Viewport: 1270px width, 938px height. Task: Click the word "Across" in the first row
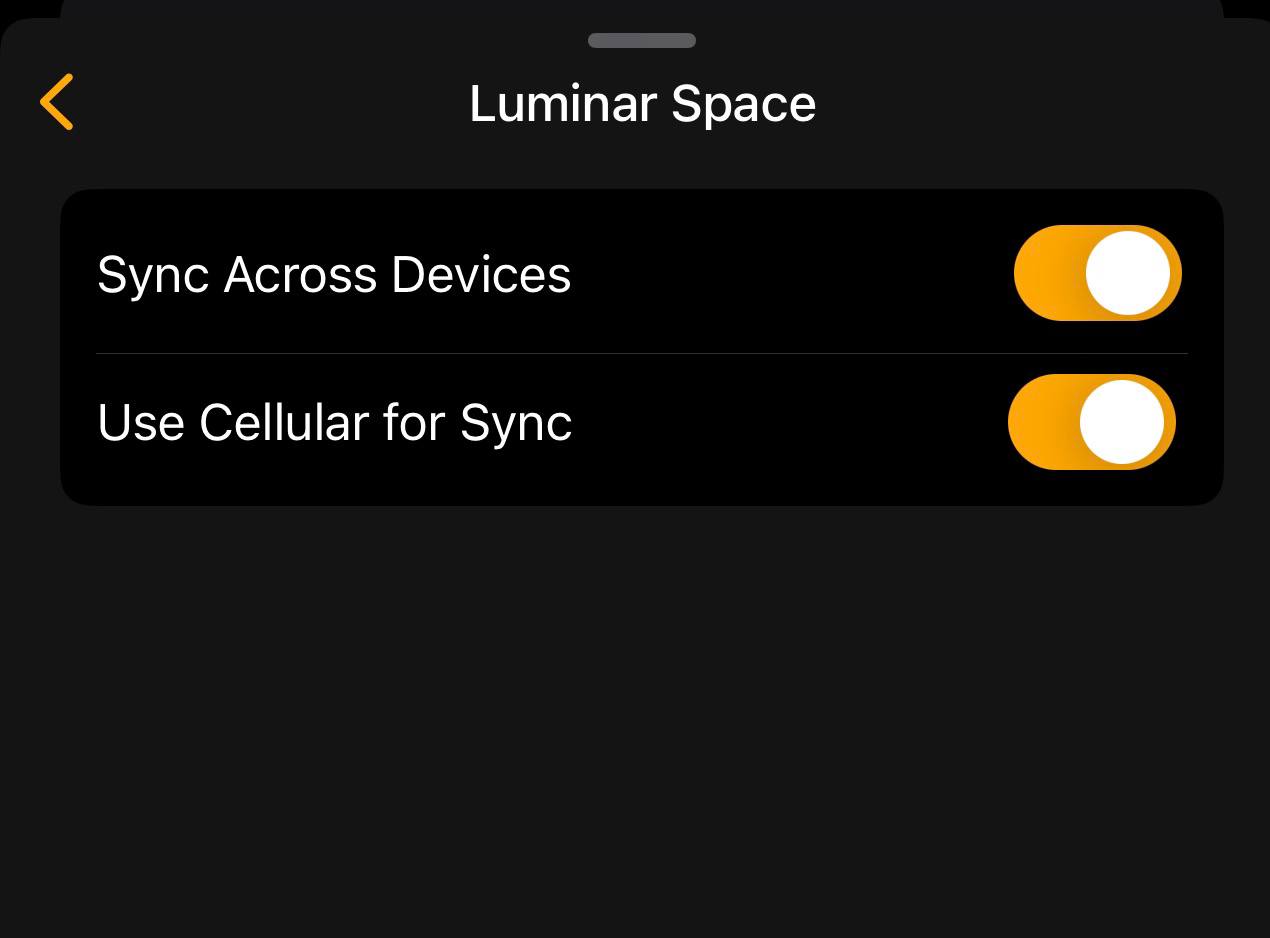pos(300,275)
